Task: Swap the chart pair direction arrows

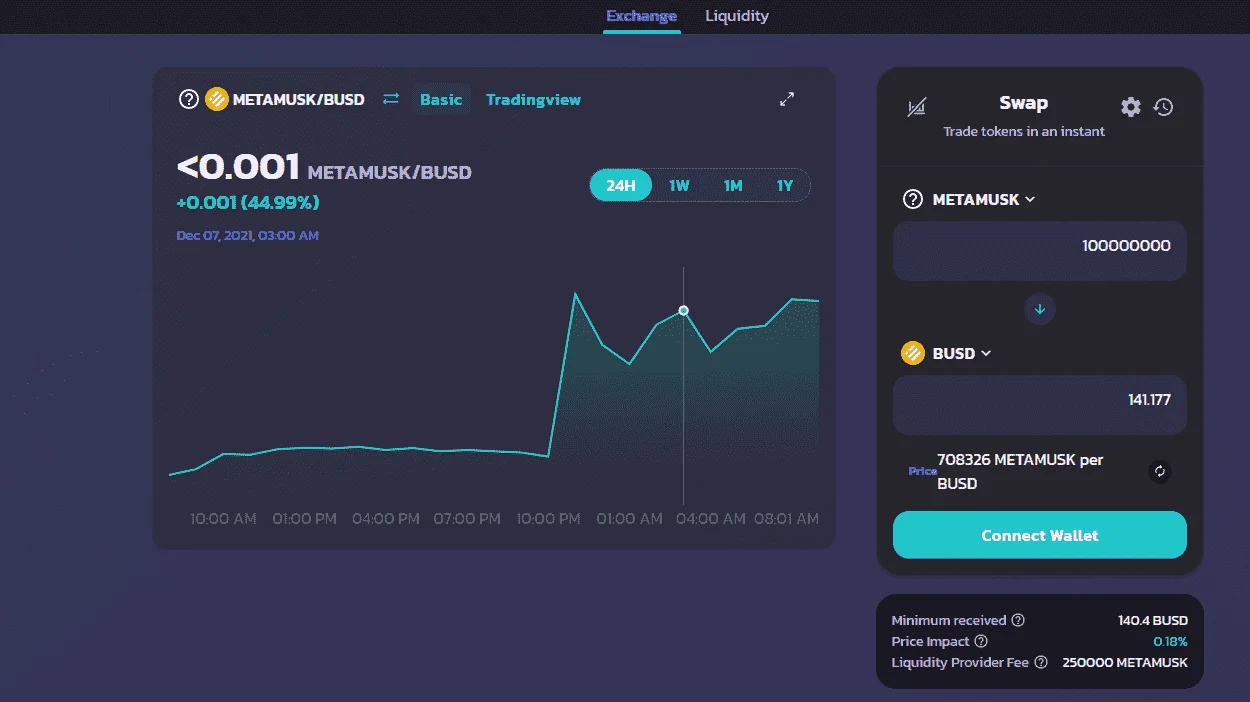Action: 391,99
